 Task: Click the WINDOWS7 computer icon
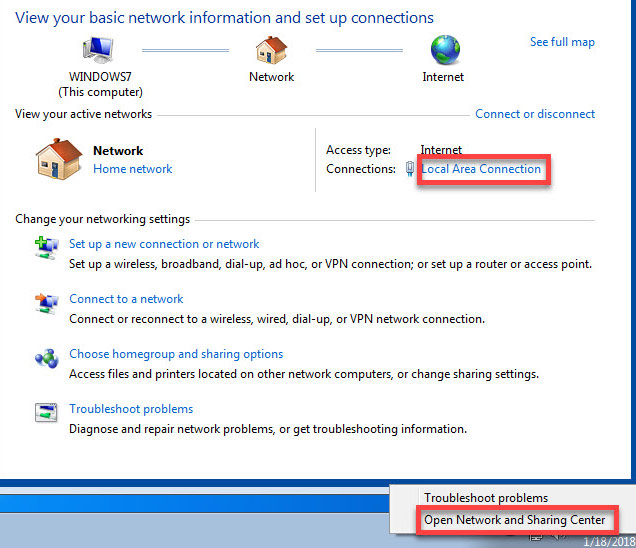(98, 49)
